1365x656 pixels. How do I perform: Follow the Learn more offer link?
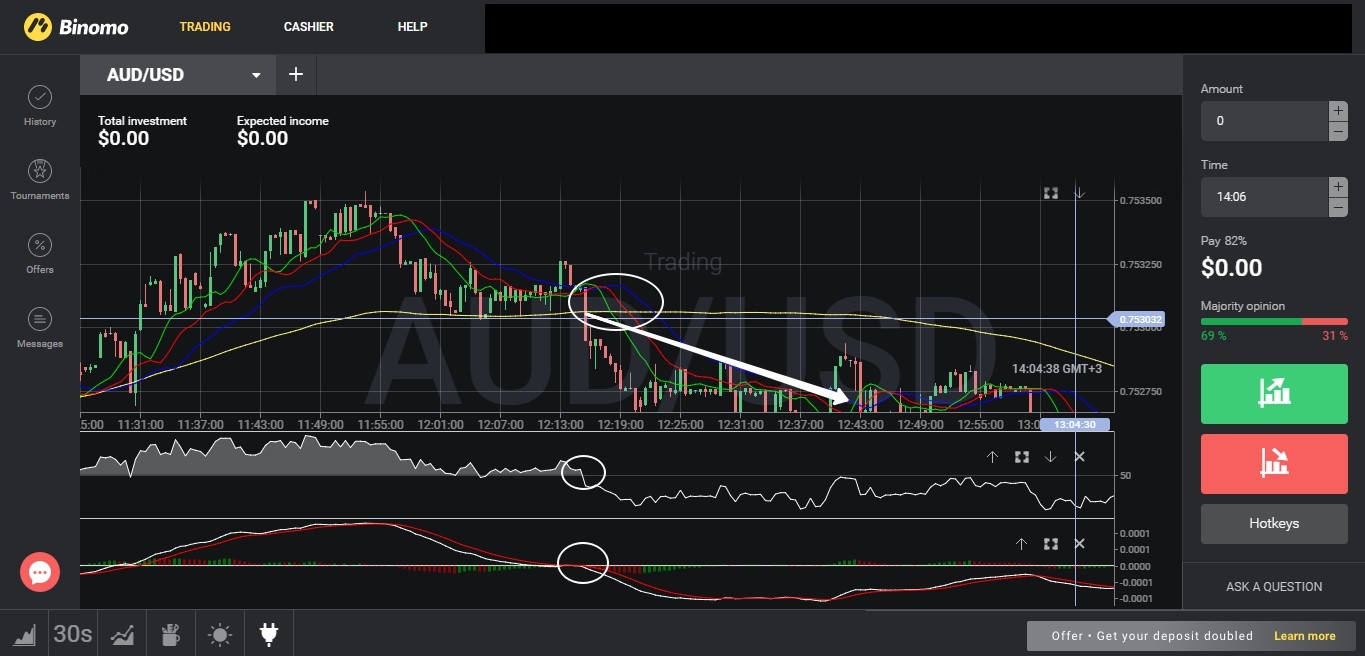coord(1304,636)
